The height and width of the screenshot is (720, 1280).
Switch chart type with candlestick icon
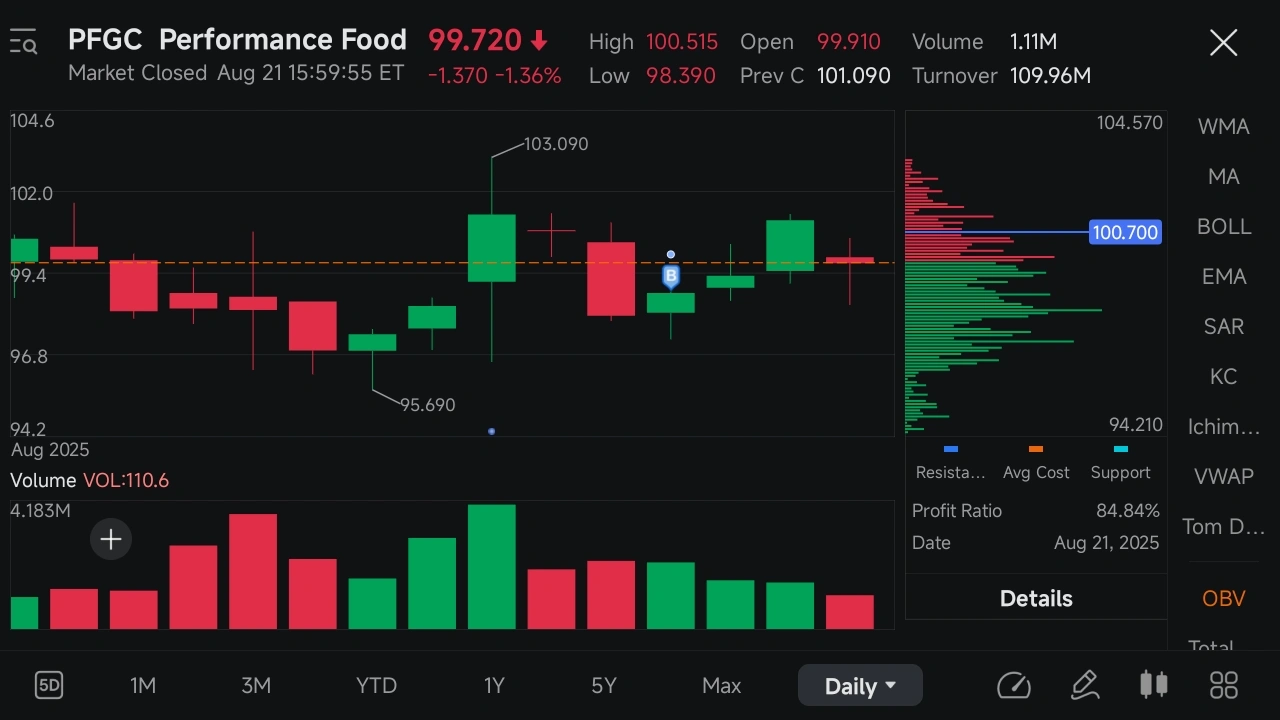(x=1154, y=685)
